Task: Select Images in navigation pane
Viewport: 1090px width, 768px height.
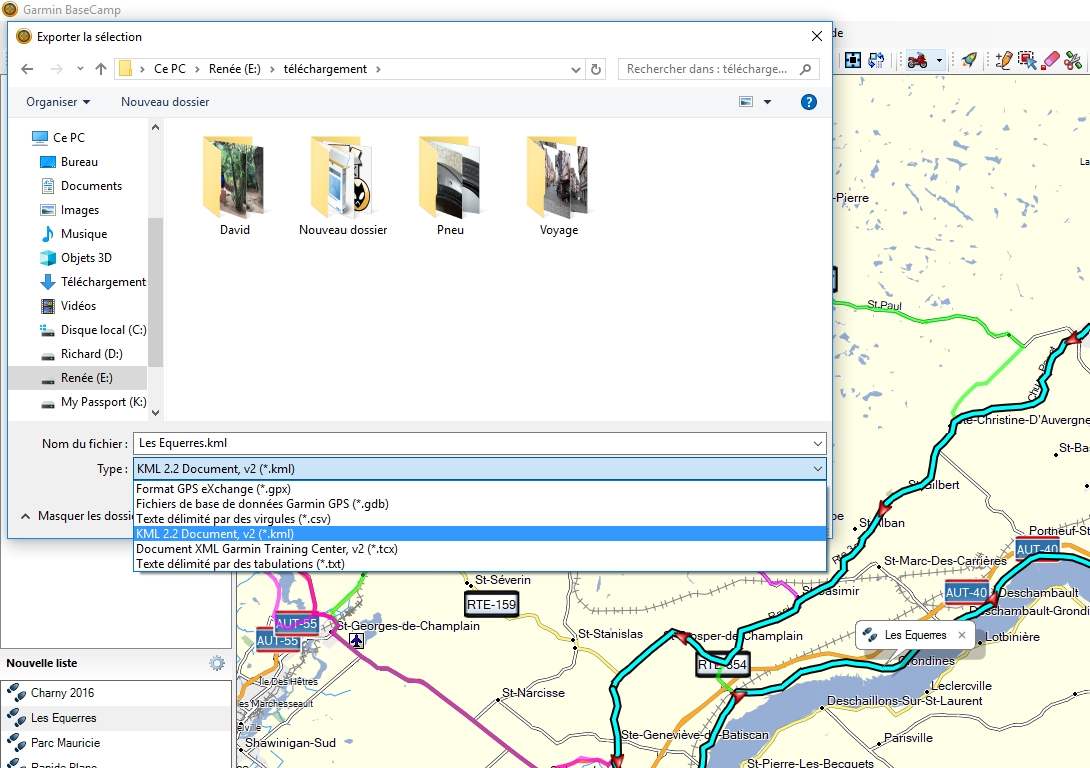Action: coord(70,210)
